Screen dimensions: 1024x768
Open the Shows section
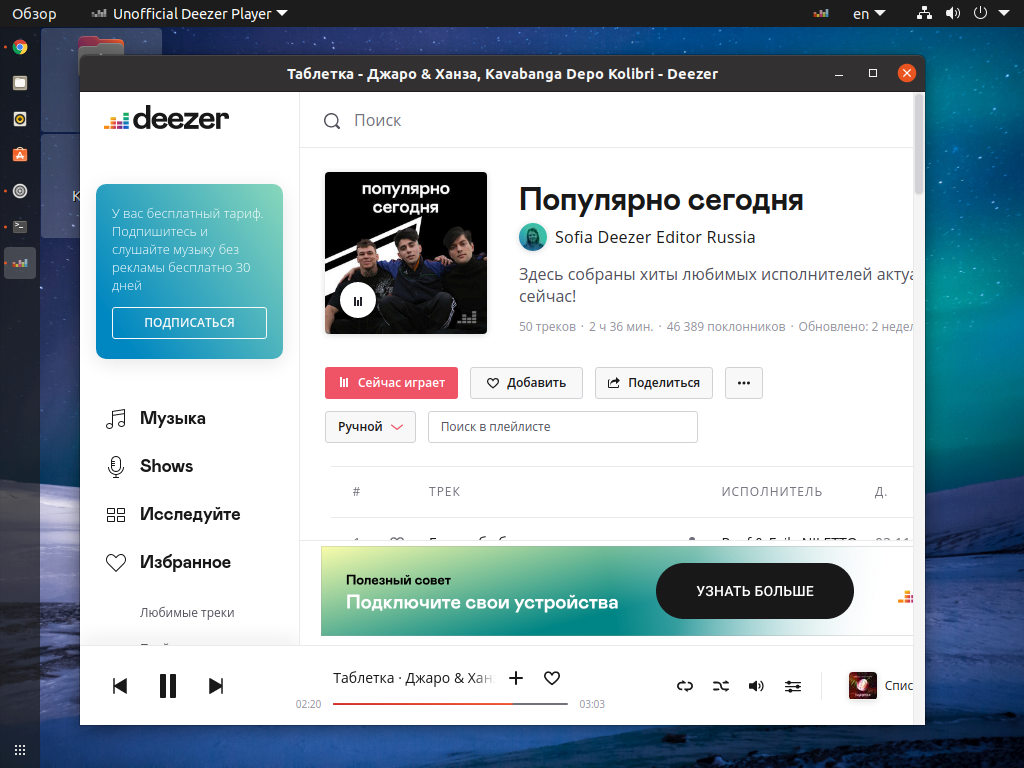(x=167, y=466)
